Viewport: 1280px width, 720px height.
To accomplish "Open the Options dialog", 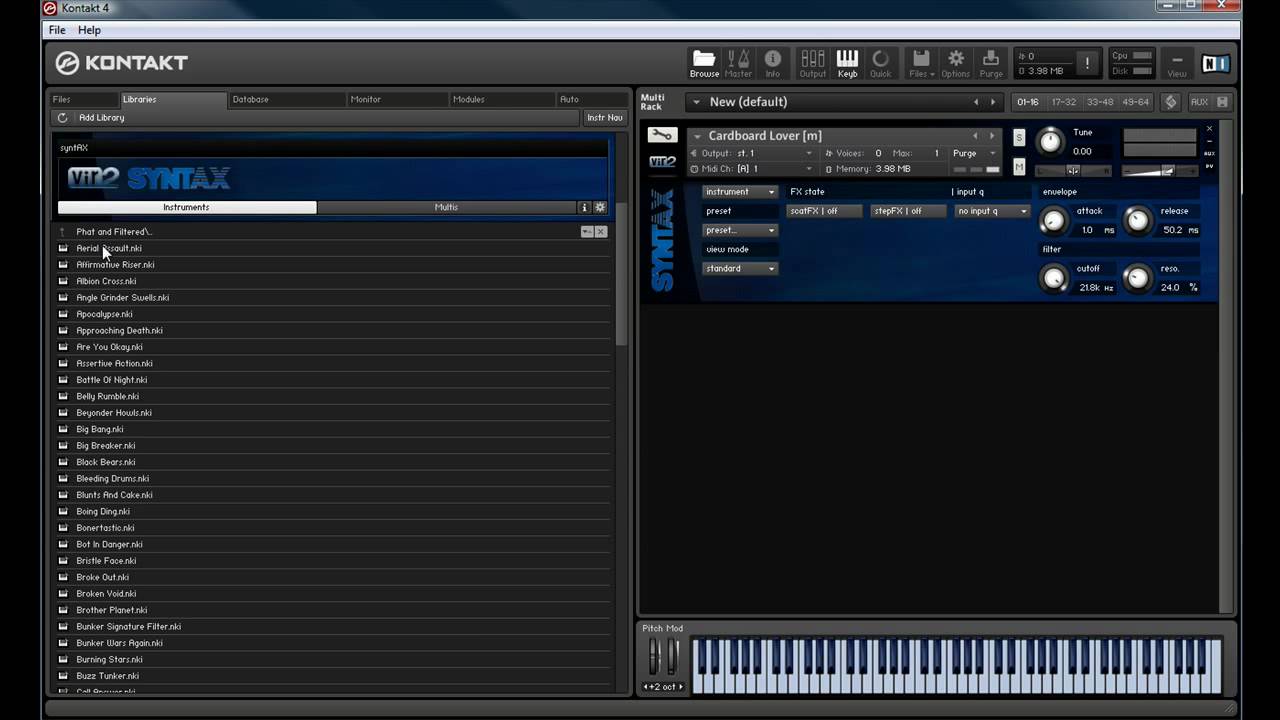I will (x=955, y=63).
